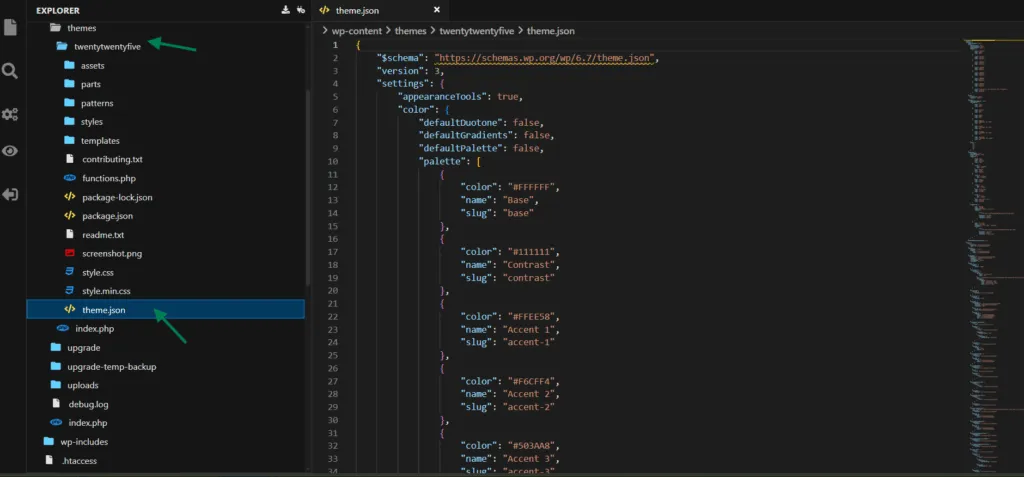The height and width of the screenshot is (477, 1024).
Task: Open debug.log file
Action: tap(88, 404)
